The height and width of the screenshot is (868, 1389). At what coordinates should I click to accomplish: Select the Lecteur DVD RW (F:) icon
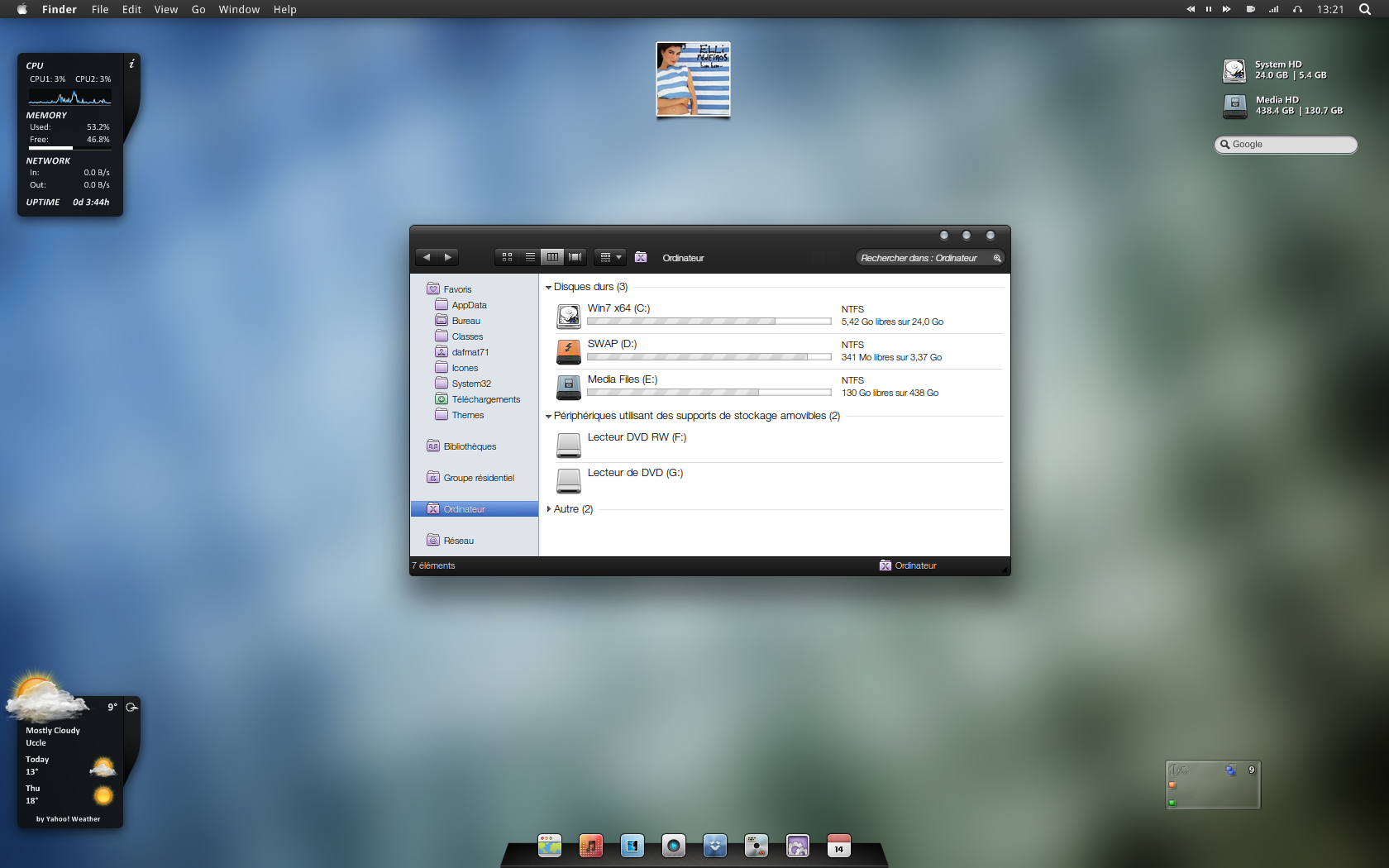(x=569, y=445)
